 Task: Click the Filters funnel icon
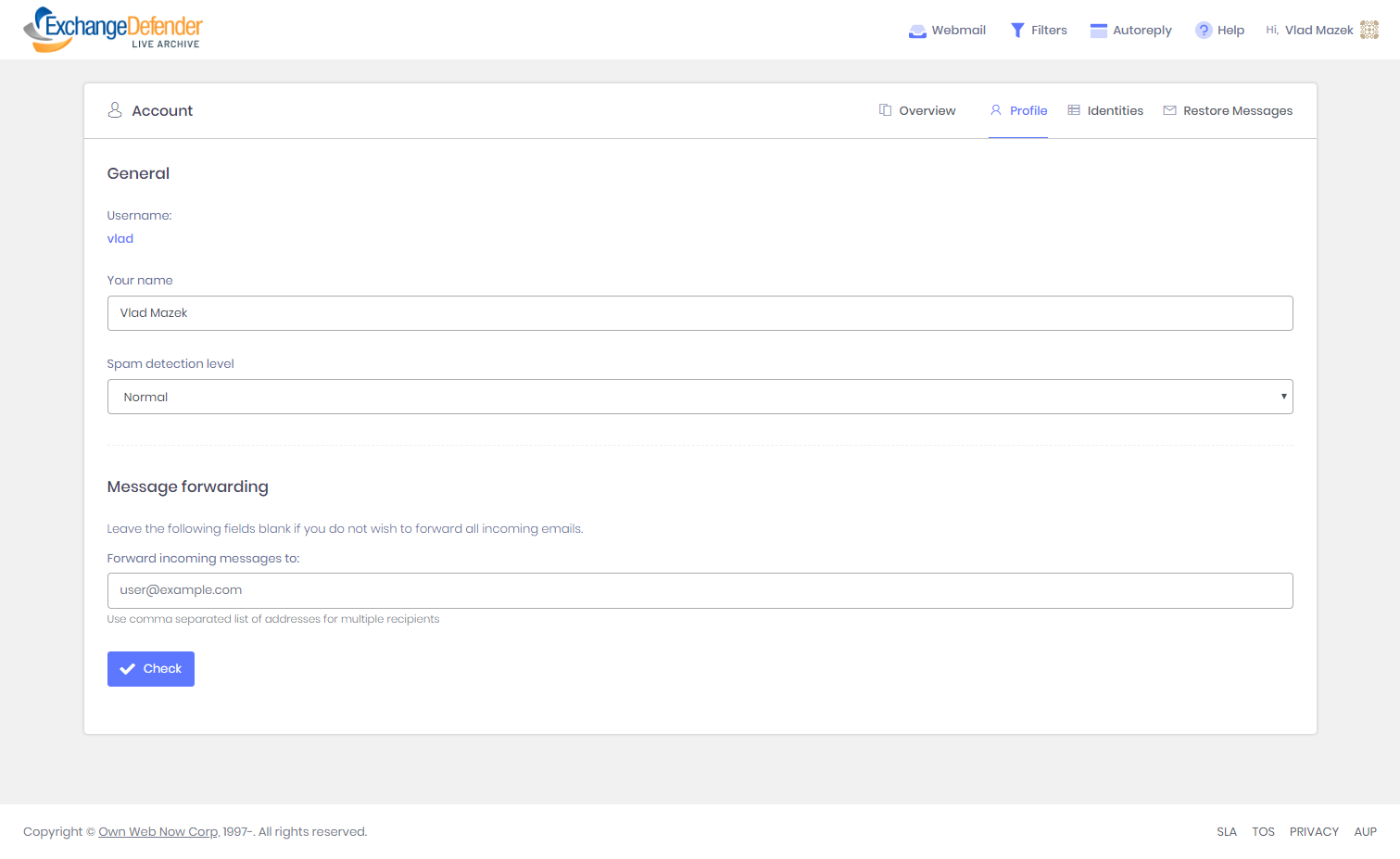coord(1017,31)
